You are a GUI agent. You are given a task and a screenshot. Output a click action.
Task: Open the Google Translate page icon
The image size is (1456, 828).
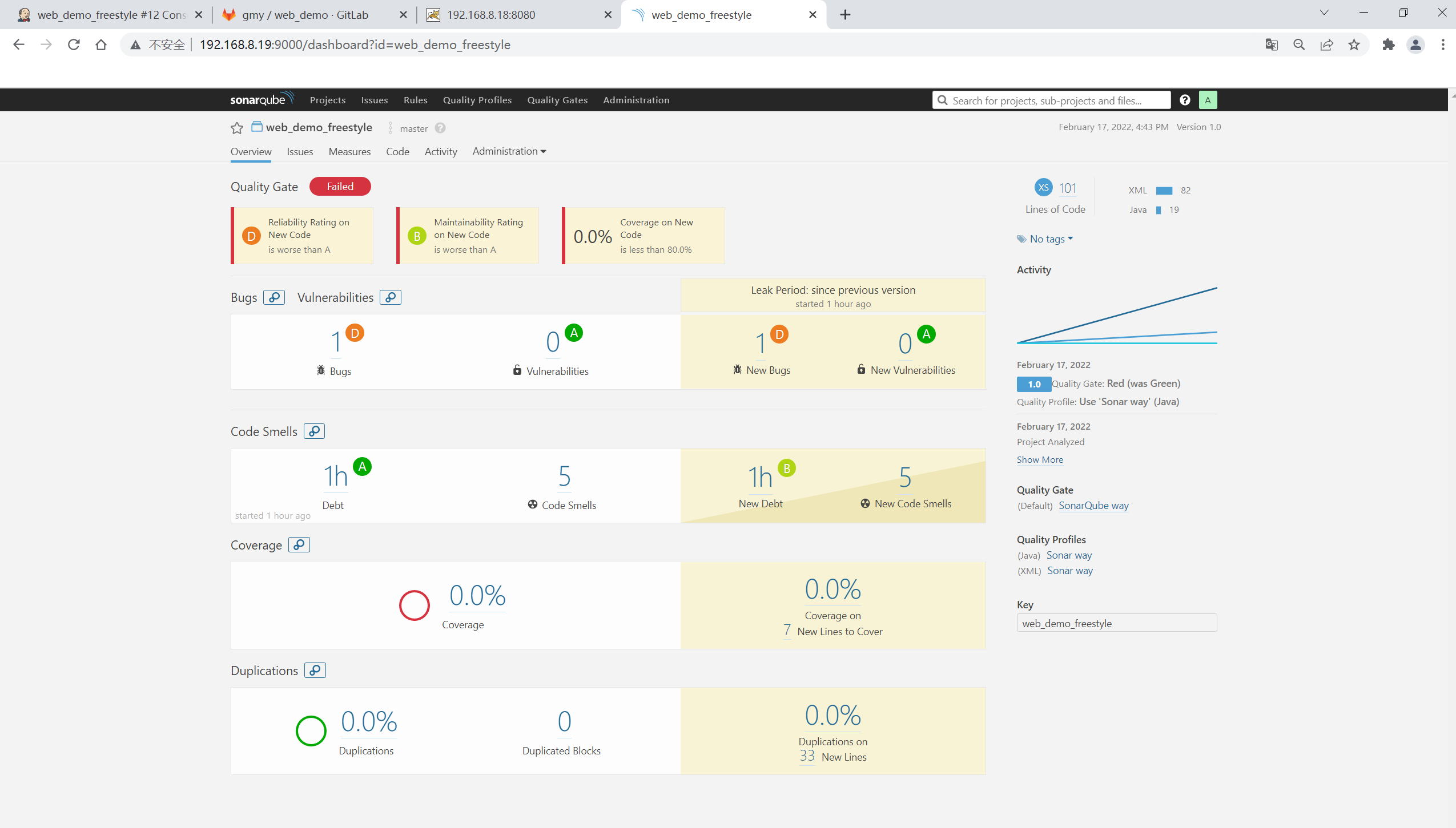1272,45
